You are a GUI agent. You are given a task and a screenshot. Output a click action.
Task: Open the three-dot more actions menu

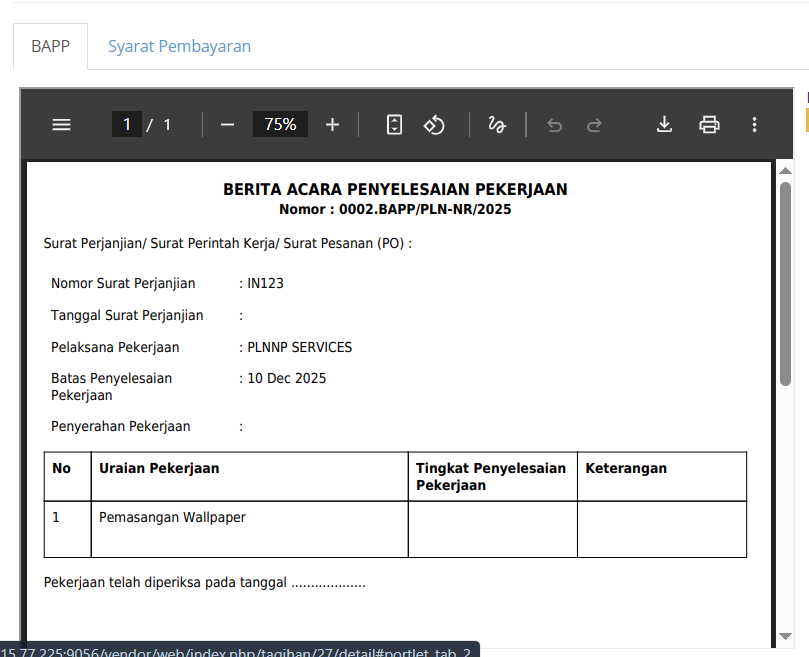[754, 125]
